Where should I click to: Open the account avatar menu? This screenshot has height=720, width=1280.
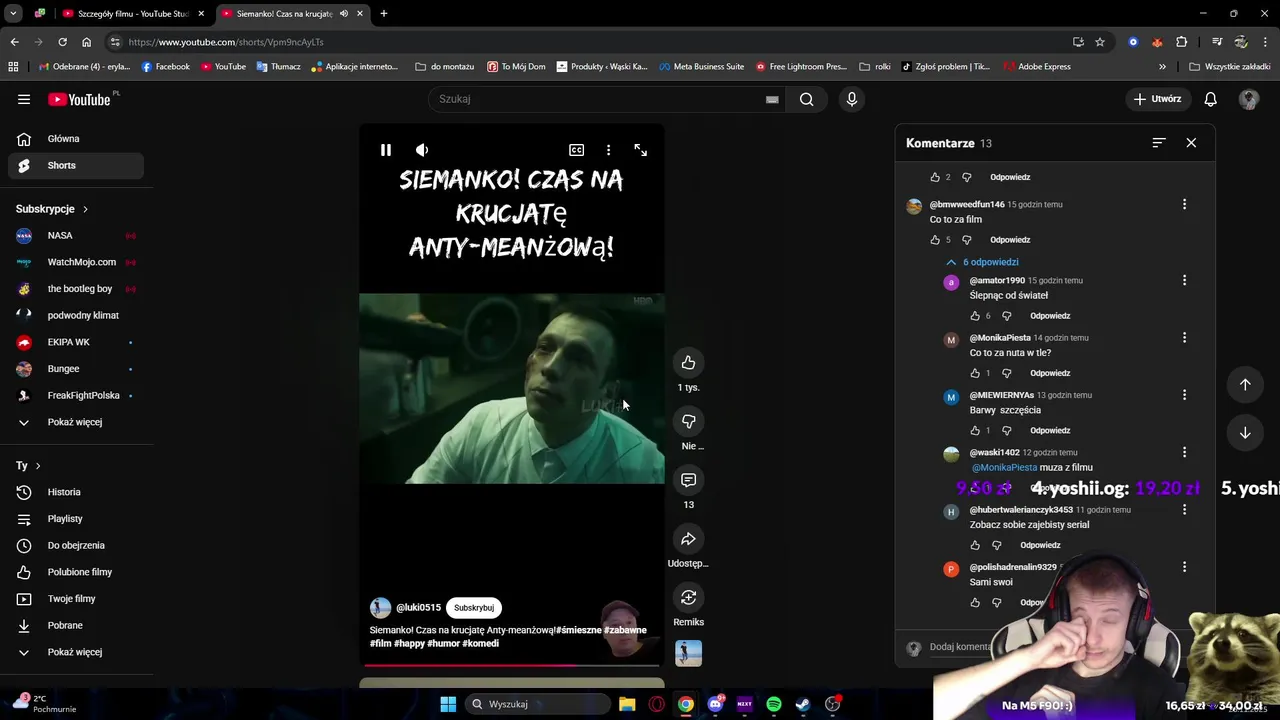1249,99
